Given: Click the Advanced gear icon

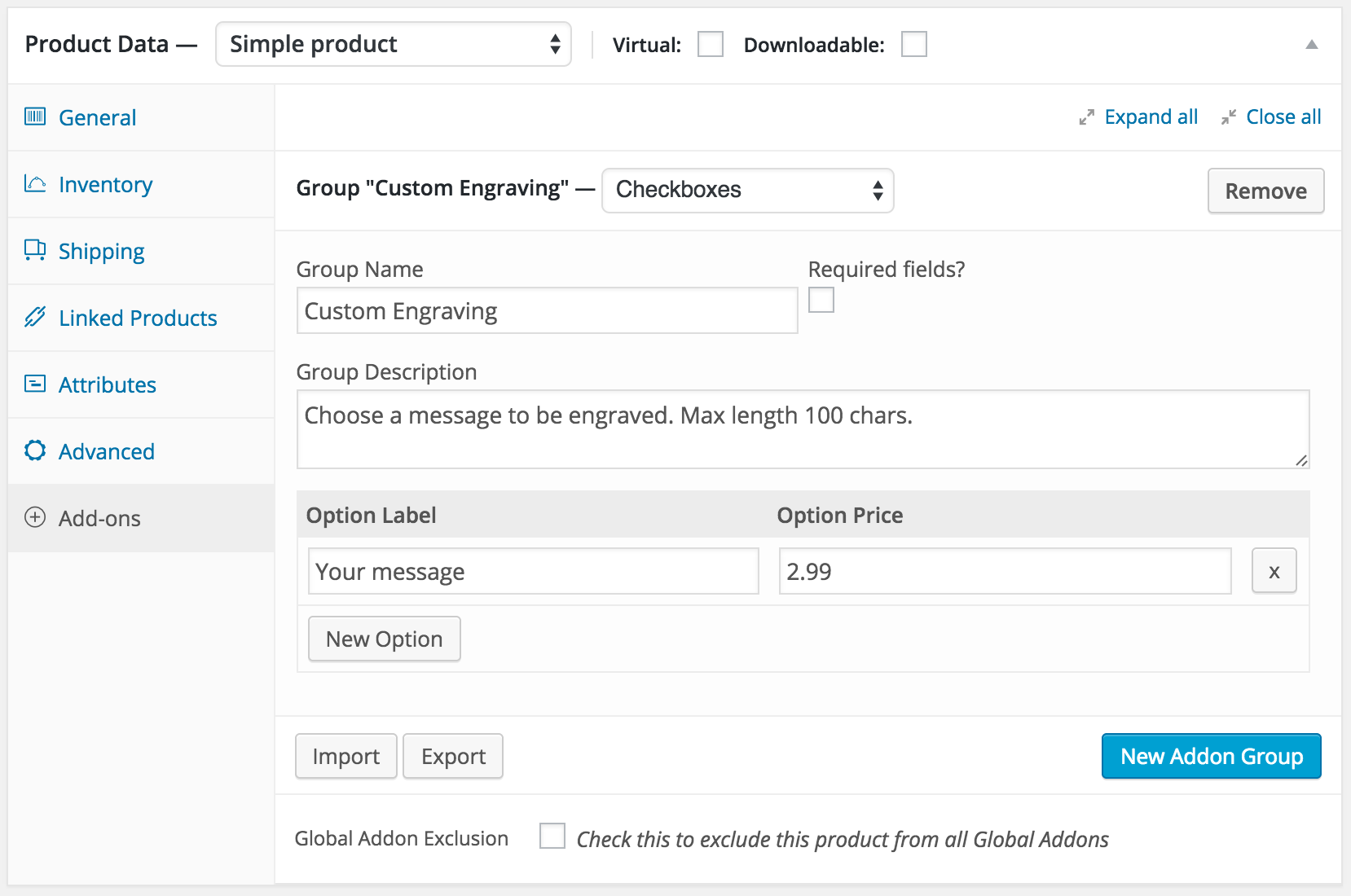Looking at the screenshot, I should point(35,450).
